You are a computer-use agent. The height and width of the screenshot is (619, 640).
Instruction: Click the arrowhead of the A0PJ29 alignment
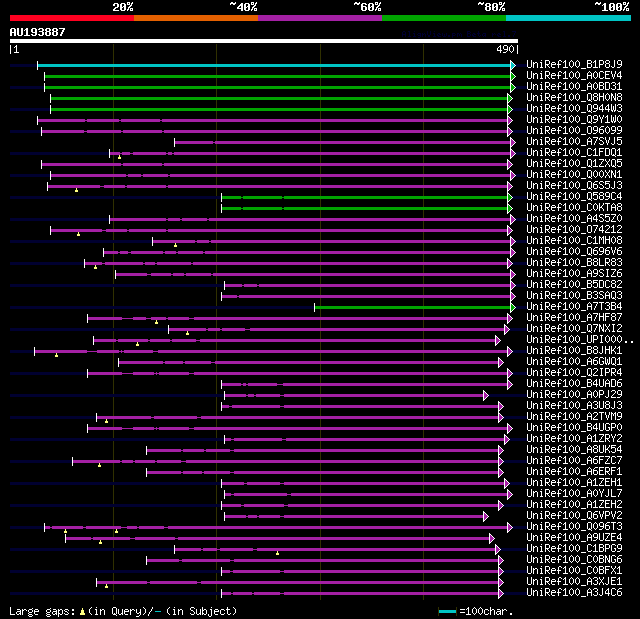[x=486, y=395]
